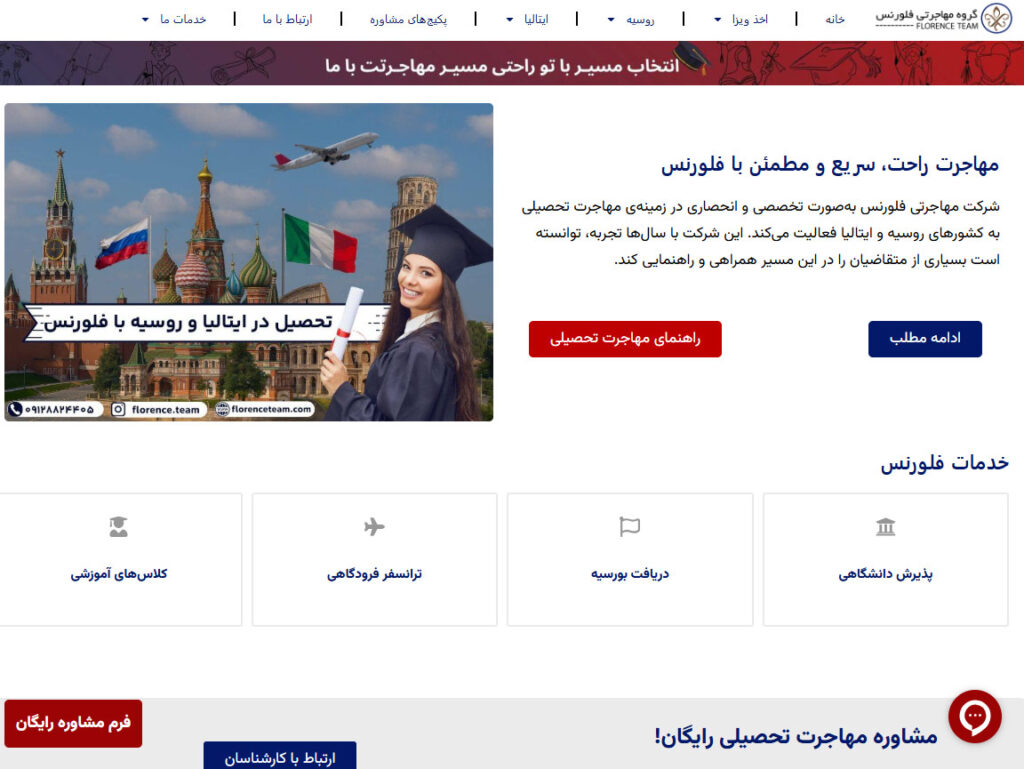Open ارتباط با ما menu item

click(287, 20)
